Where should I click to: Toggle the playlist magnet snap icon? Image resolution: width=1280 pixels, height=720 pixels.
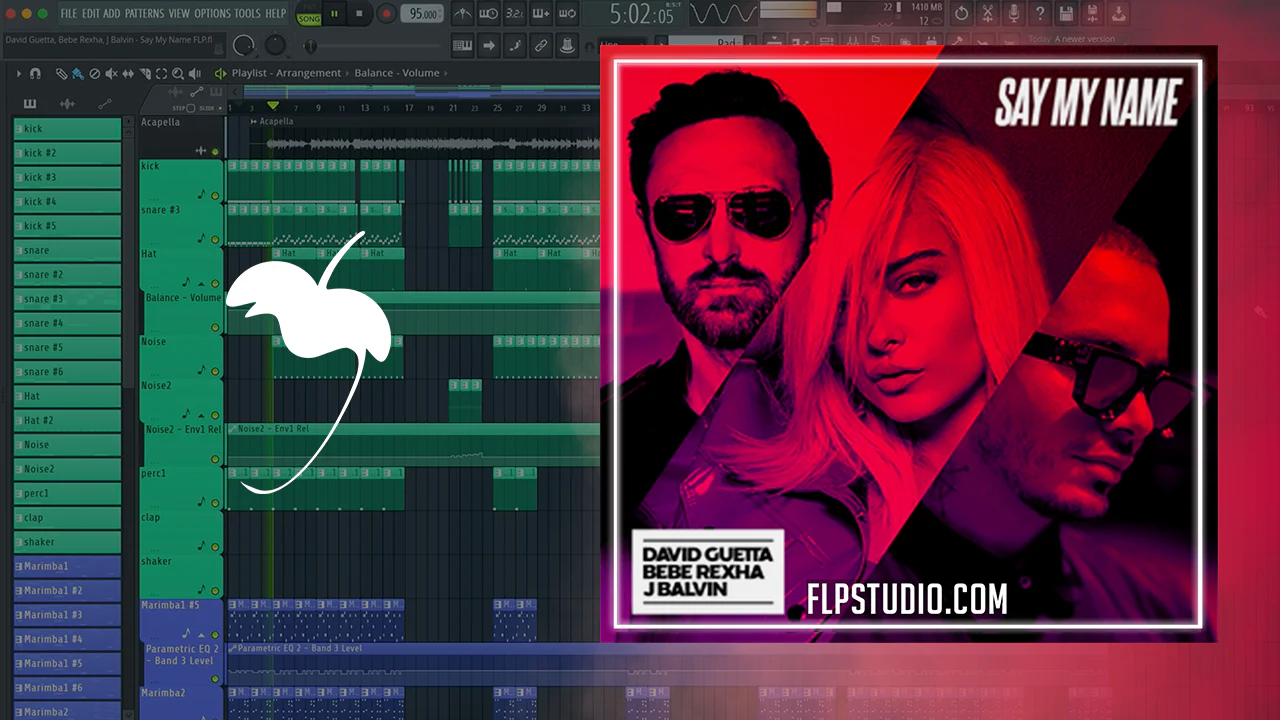click(35, 73)
